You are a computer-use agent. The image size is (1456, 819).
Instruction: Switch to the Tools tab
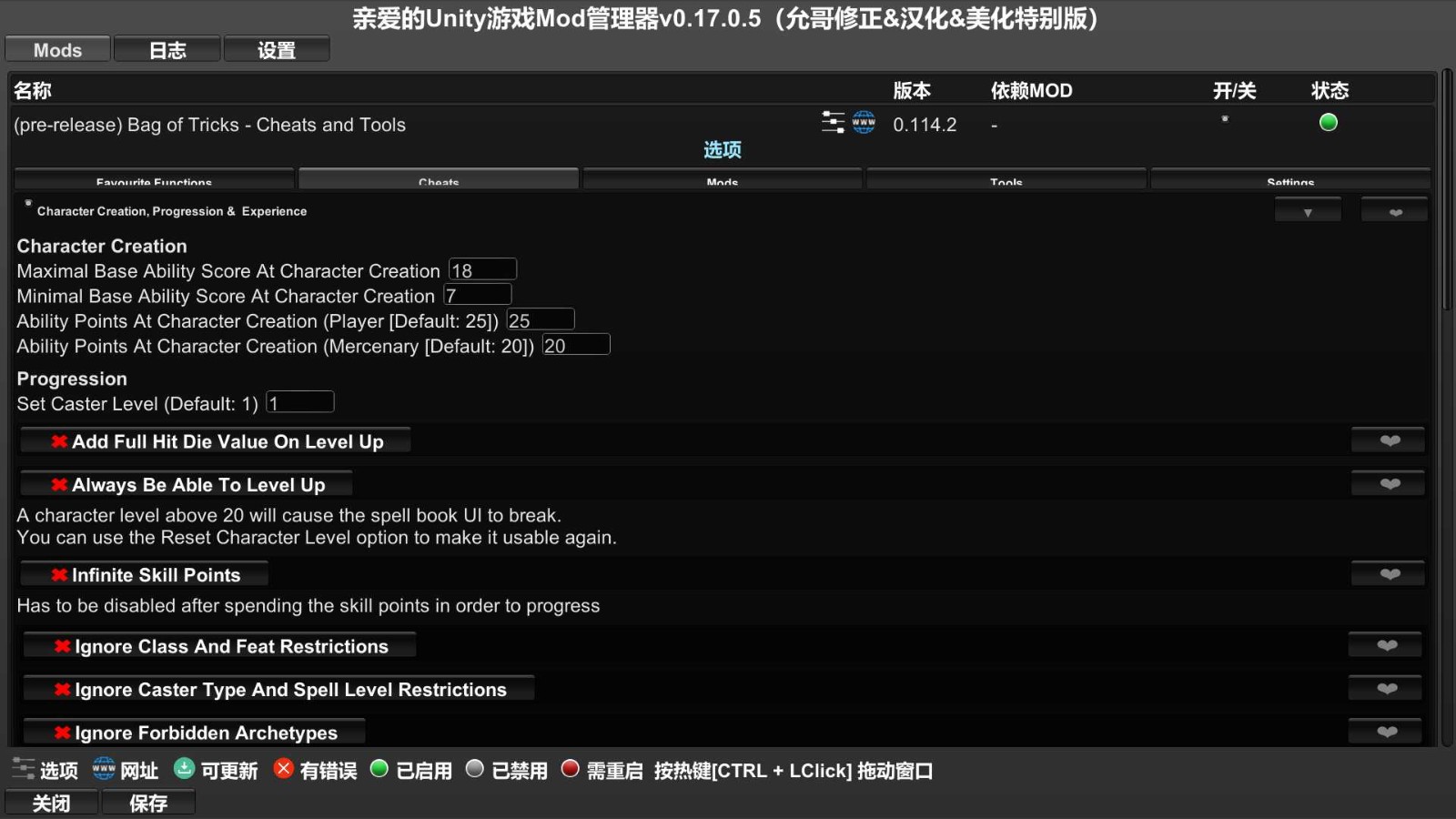tap(1006, 180)
